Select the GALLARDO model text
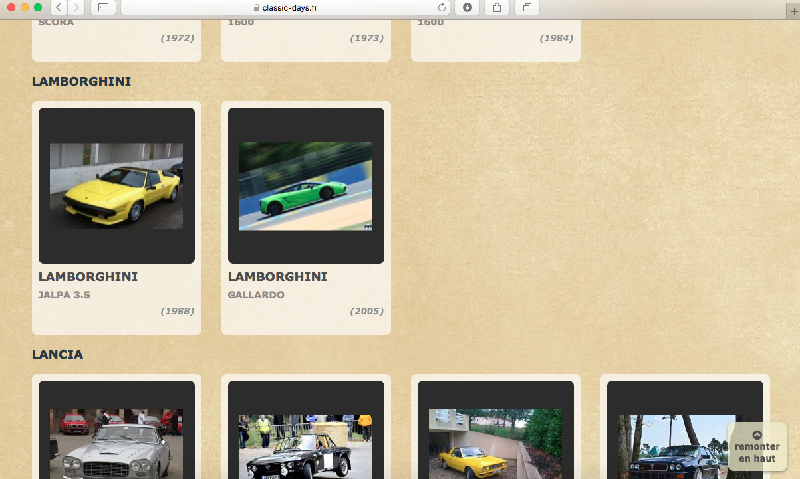This screenshot has height=479, width=800. click(256, 295)
